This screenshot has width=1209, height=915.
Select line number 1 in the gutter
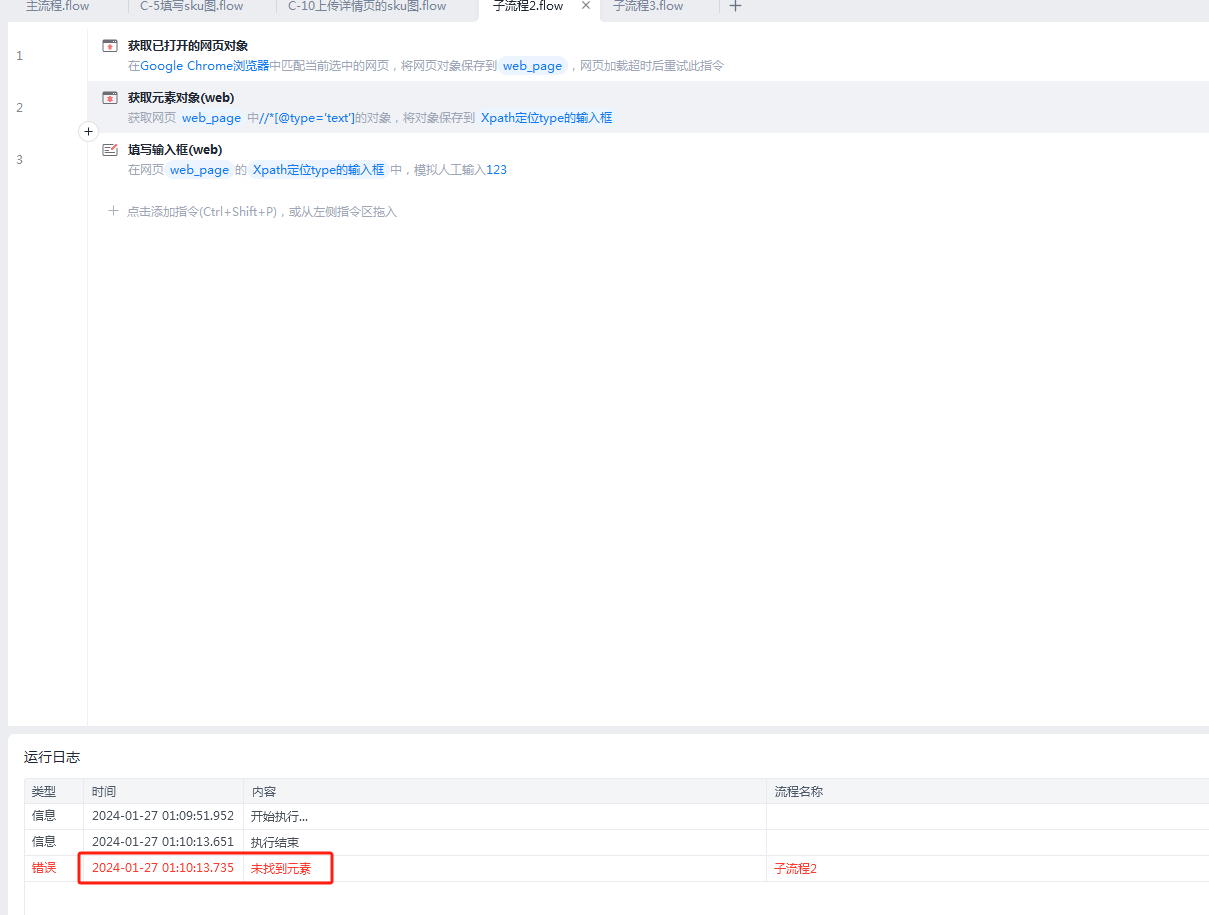pos(20,56)
